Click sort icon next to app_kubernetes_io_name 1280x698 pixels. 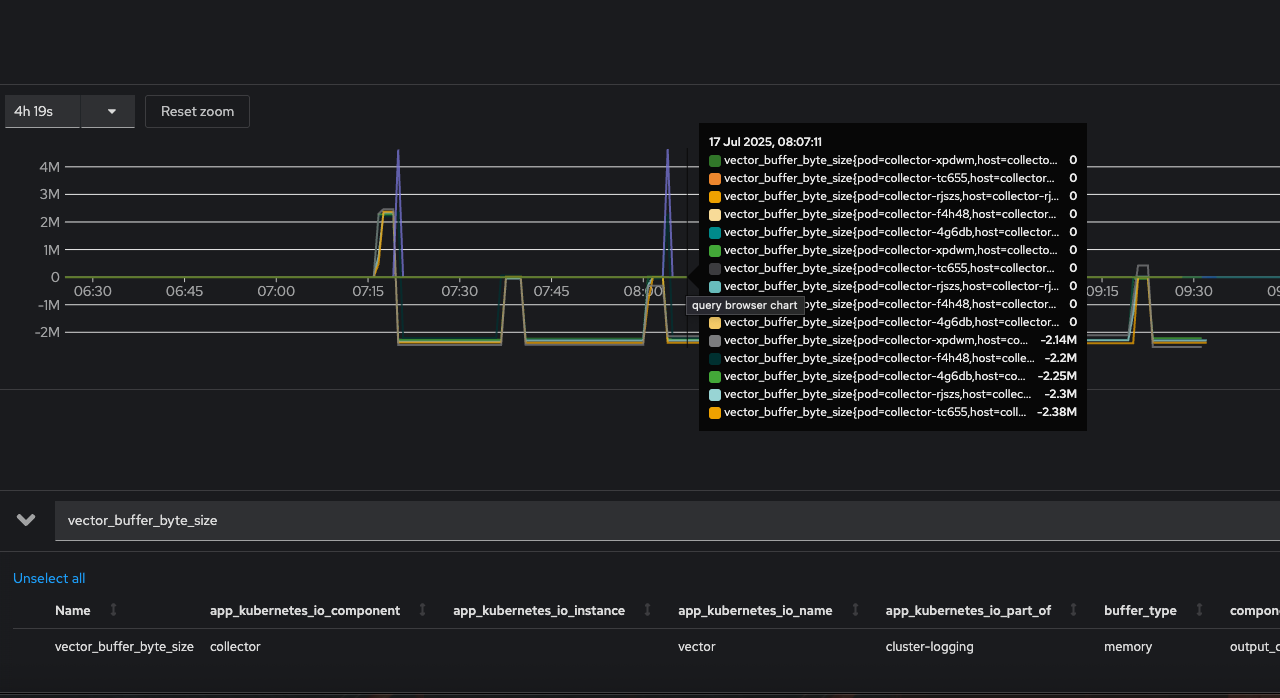pyautogui.click(x=855, y=610)
